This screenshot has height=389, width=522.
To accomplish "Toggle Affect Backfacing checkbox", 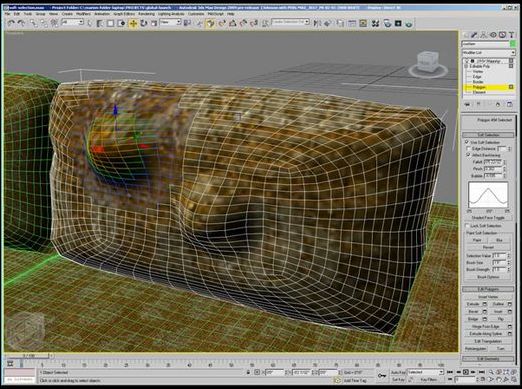I will (x=468, y=155).
